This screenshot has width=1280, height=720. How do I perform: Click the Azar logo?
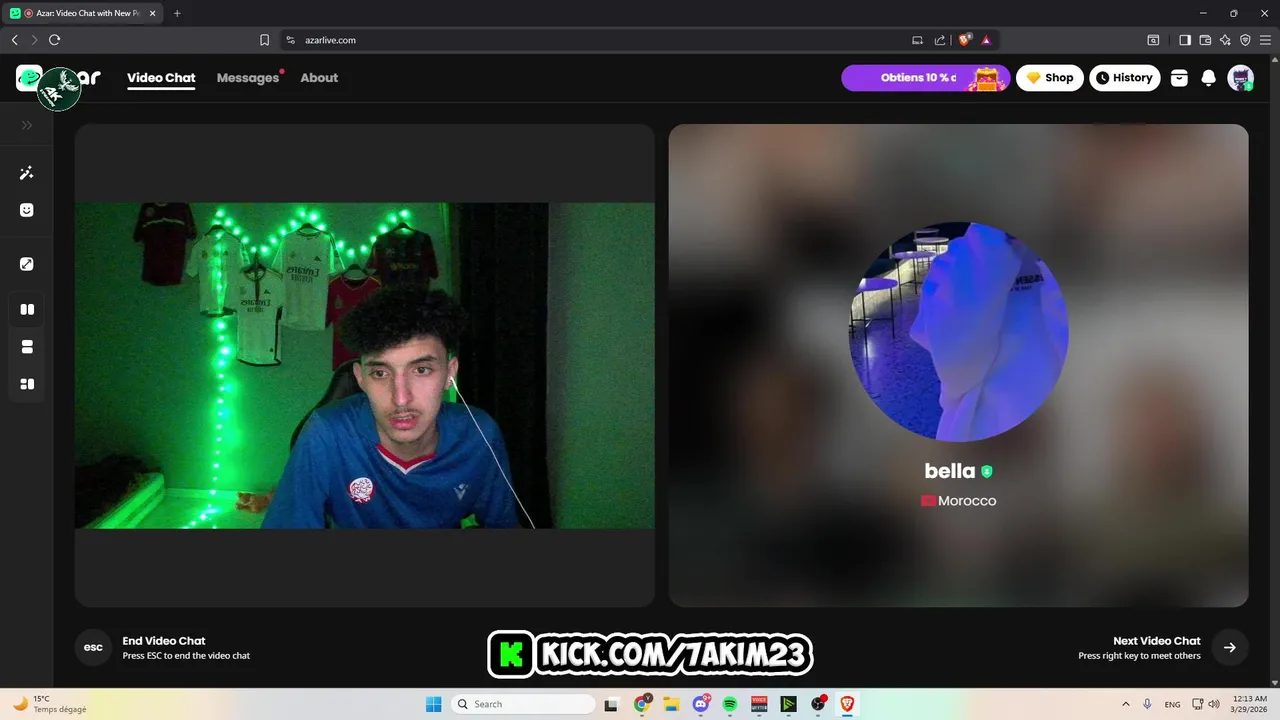coord(58,78)
